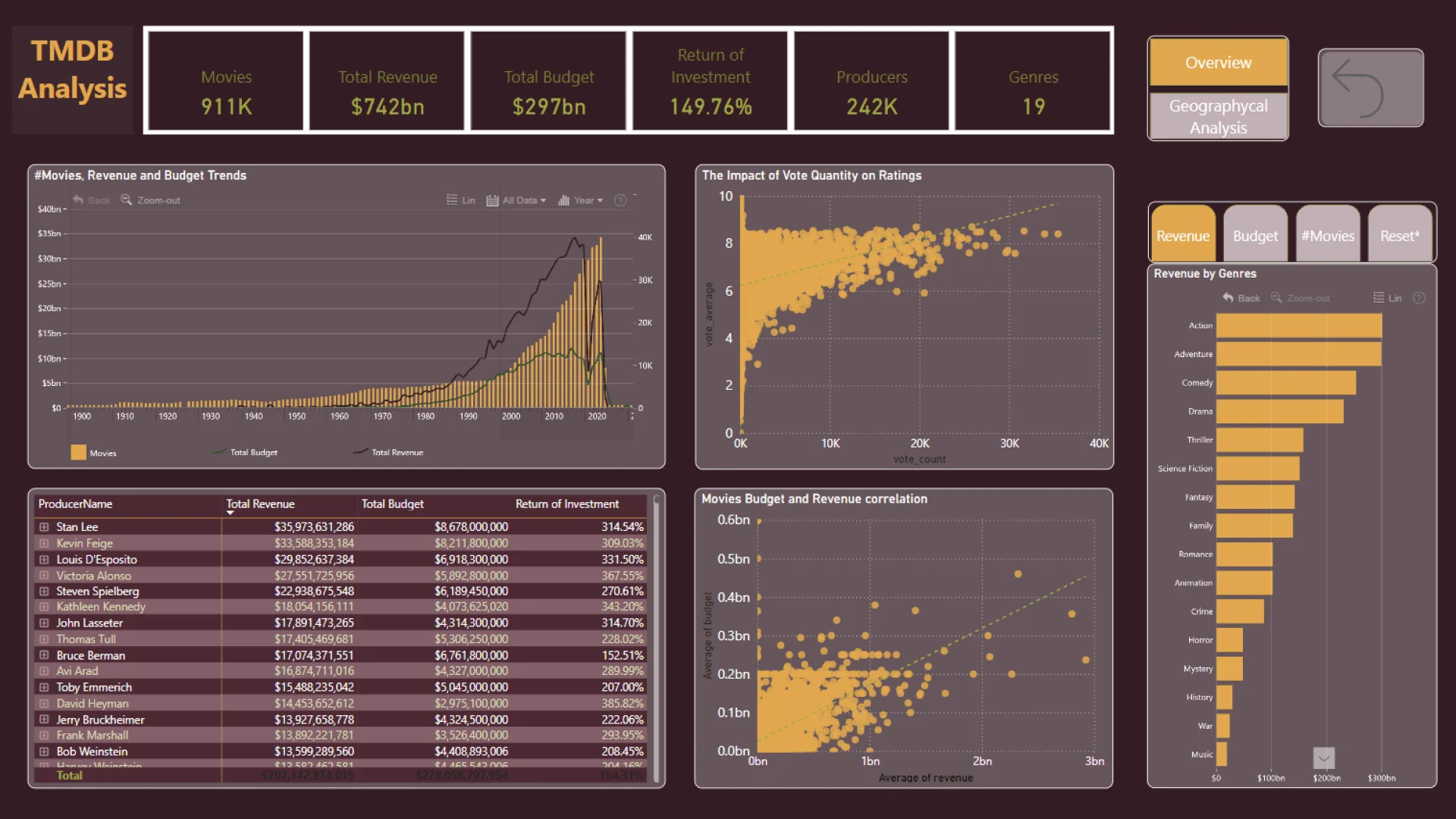Select the Genres 19 card
Image resolution: width=1456 pixels, height=819 pixels.
click(x=1034, y=80)
